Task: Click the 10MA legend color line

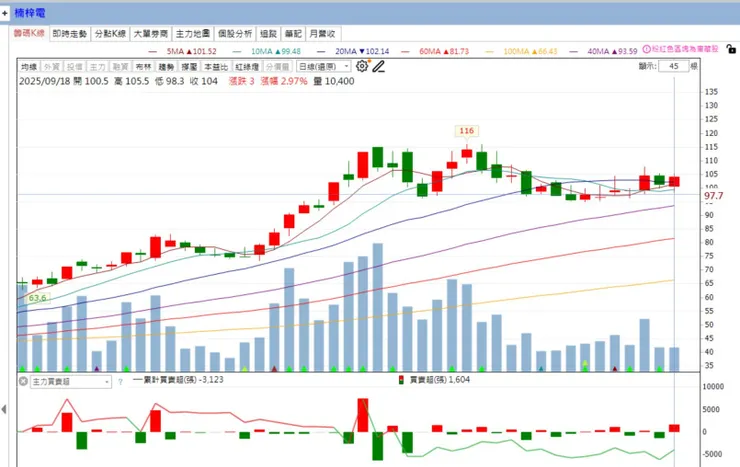Action: tap(237, 51)
